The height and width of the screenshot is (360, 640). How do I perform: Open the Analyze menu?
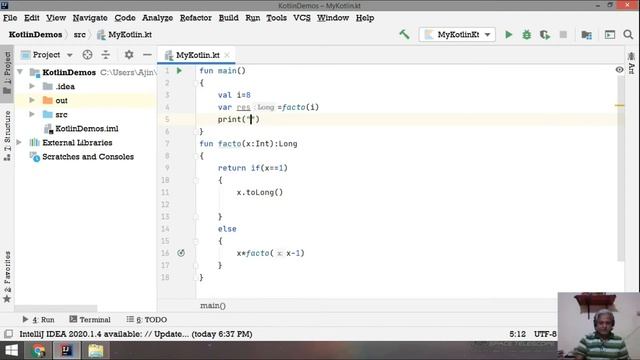coord(157,18)
